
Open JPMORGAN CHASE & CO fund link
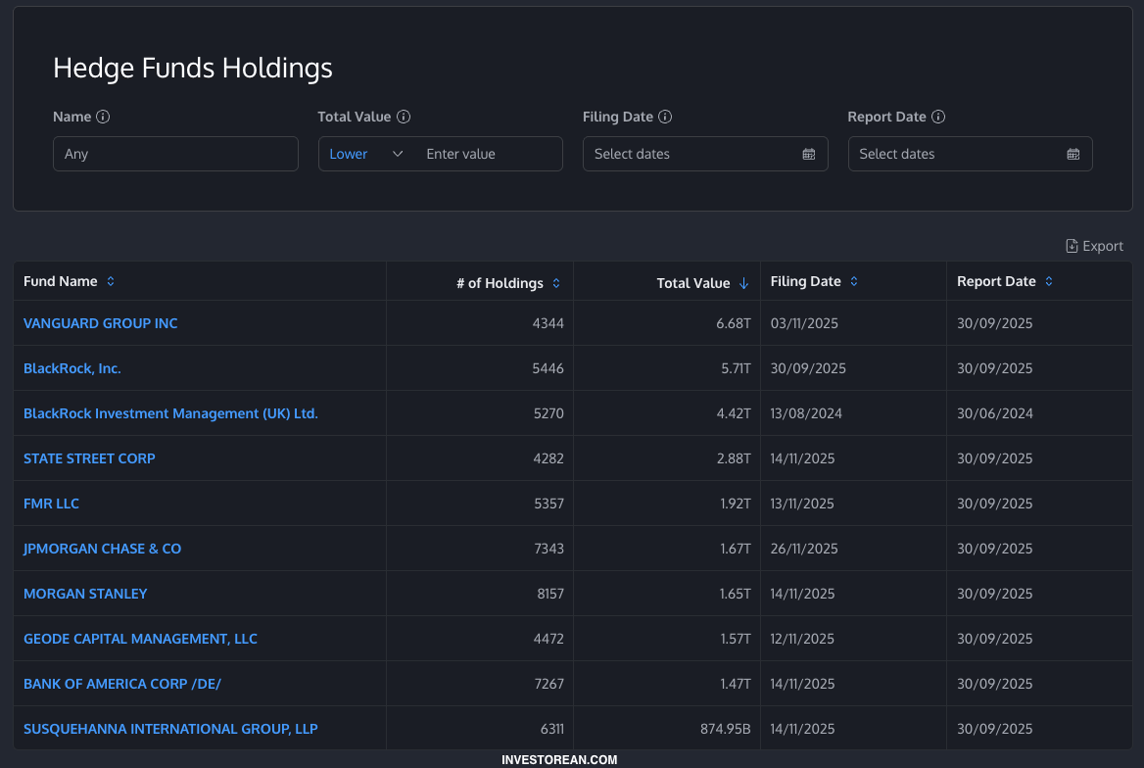point(102,548)
